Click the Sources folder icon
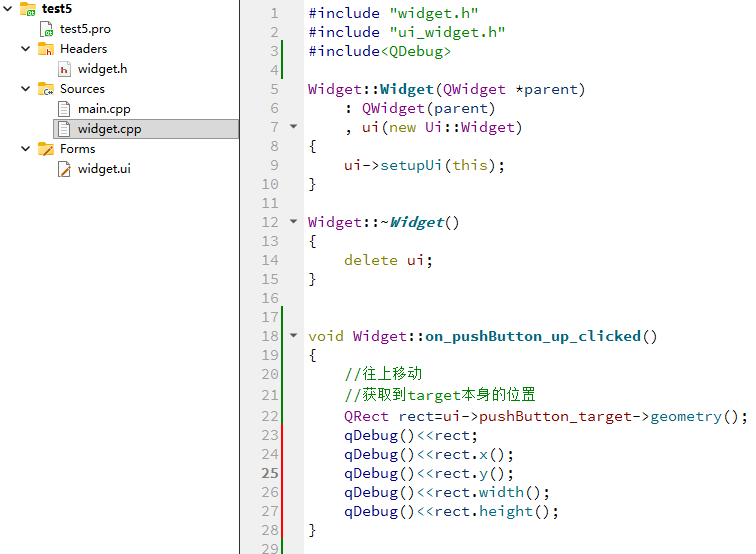Viewport: 756px width, 554px height. pyautogui.click(x=46, y=89)
